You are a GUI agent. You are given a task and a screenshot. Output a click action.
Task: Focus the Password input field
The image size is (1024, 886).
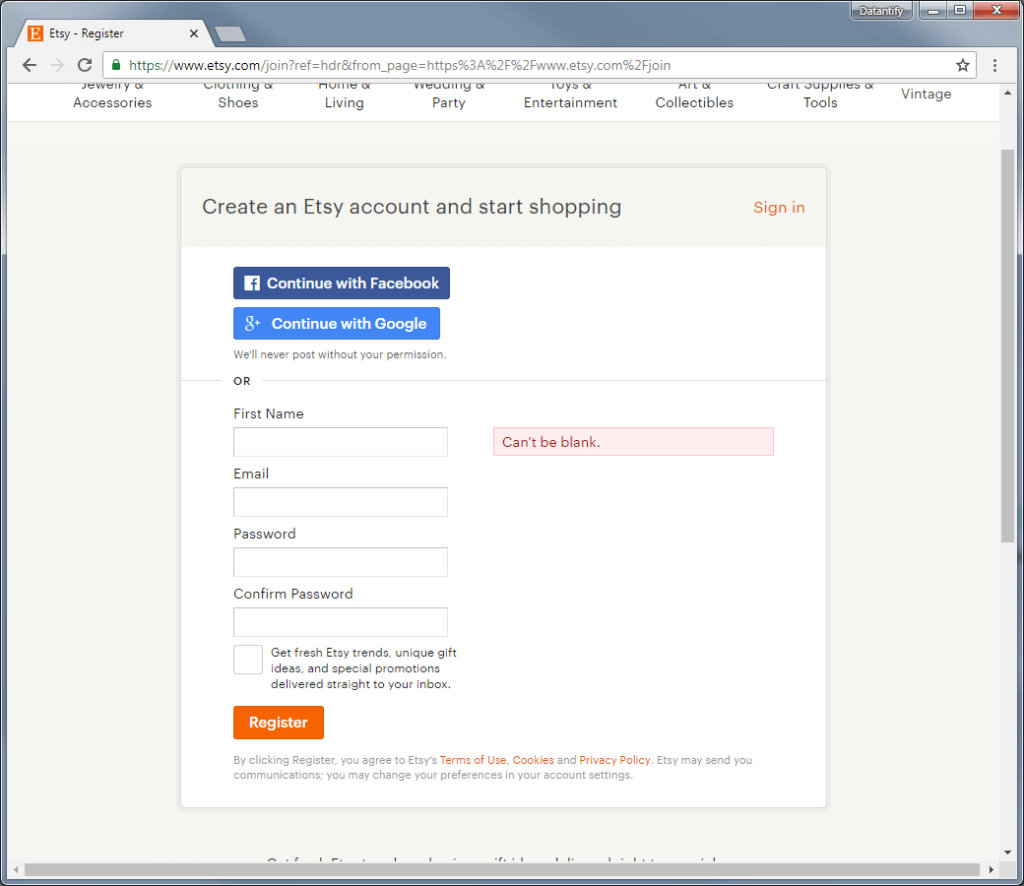(x=340, y=562)
